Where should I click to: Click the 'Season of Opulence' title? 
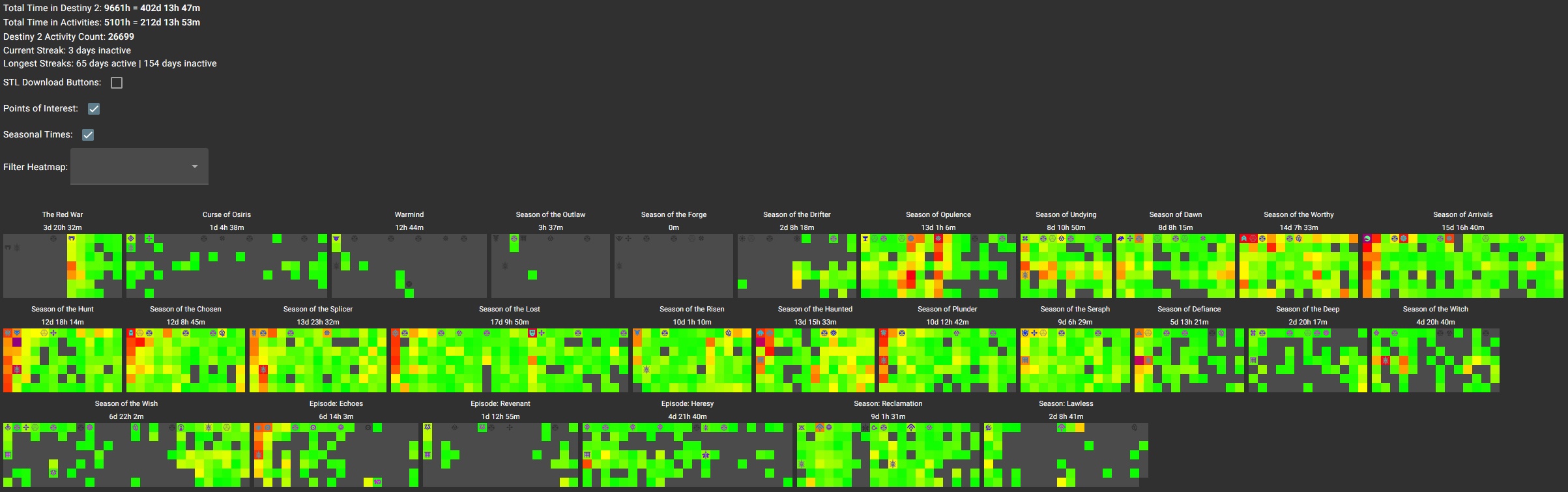(938, 214)
